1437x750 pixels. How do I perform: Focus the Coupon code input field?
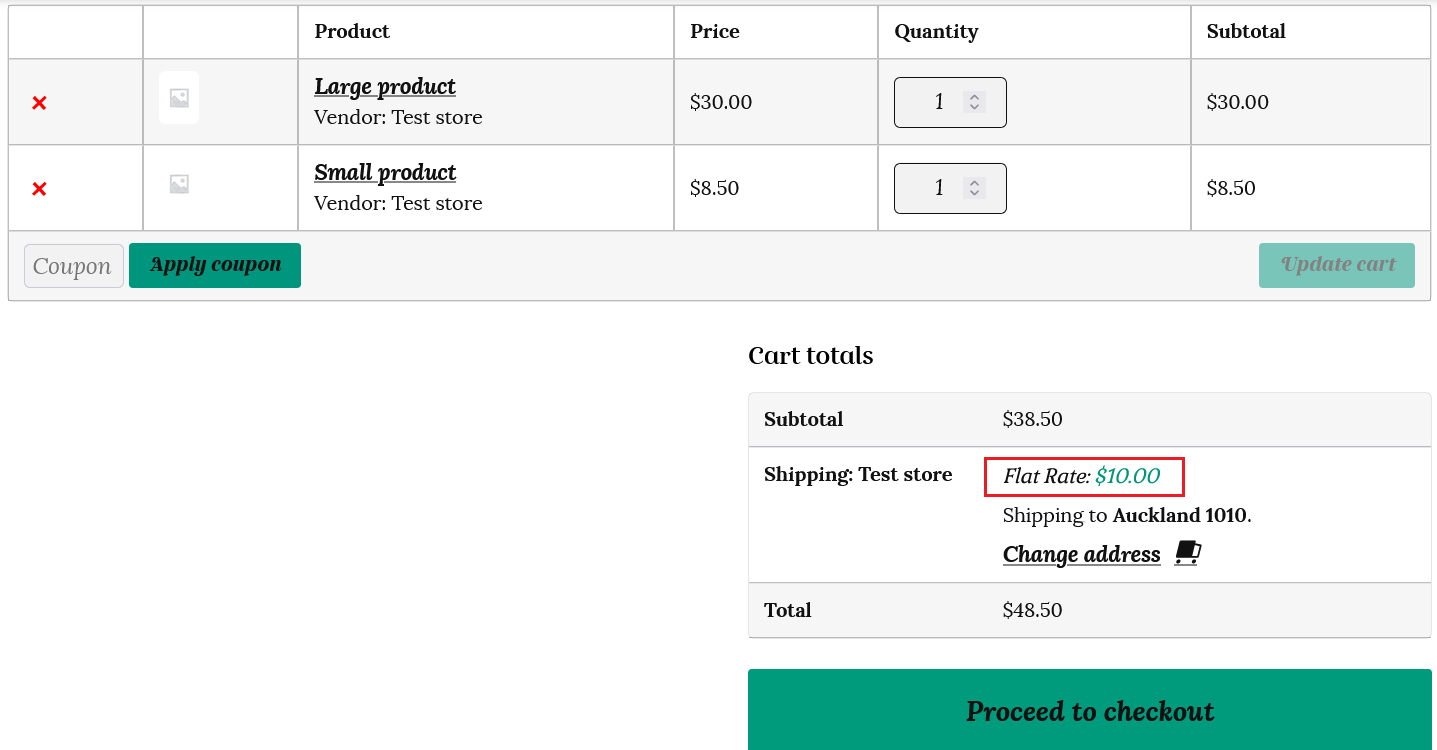click(x=73, y=266)
